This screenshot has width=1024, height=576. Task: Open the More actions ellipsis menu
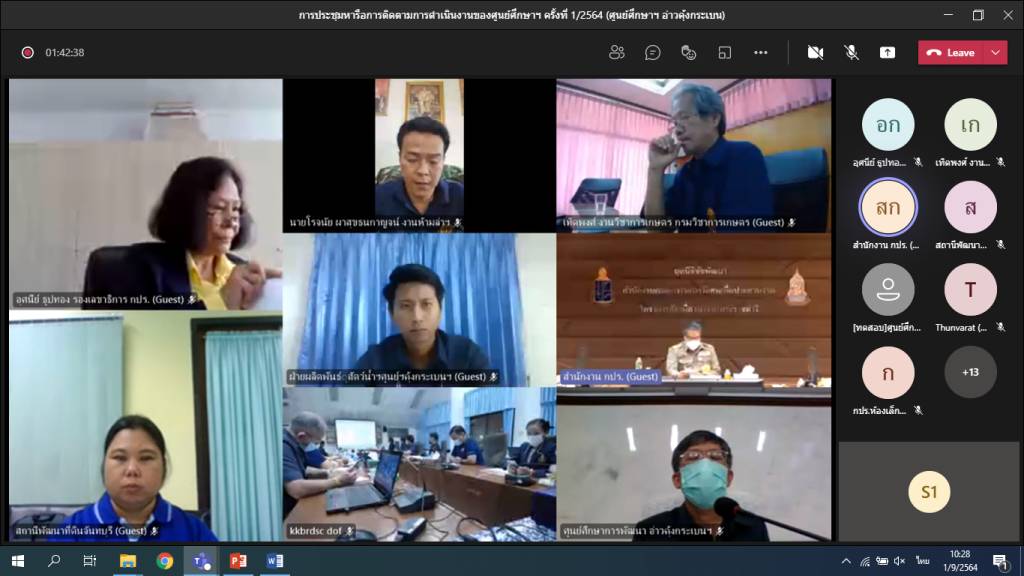pyautogui.click(x=760, y=52)
